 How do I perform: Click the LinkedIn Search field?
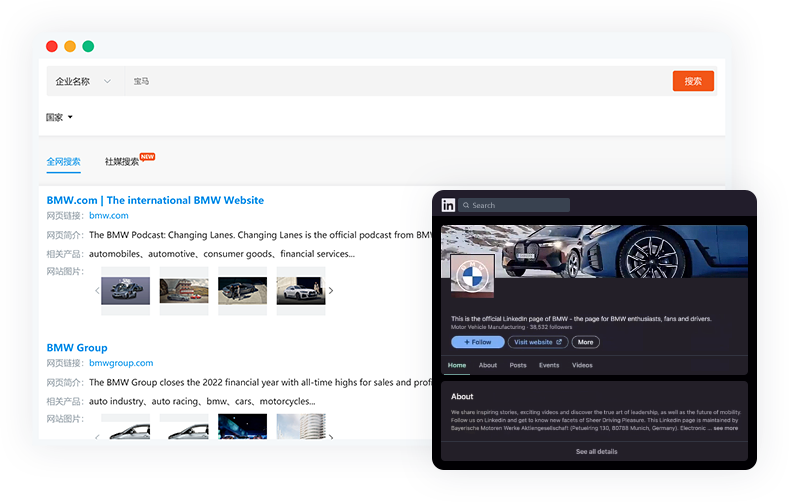[x=514, y=205]
